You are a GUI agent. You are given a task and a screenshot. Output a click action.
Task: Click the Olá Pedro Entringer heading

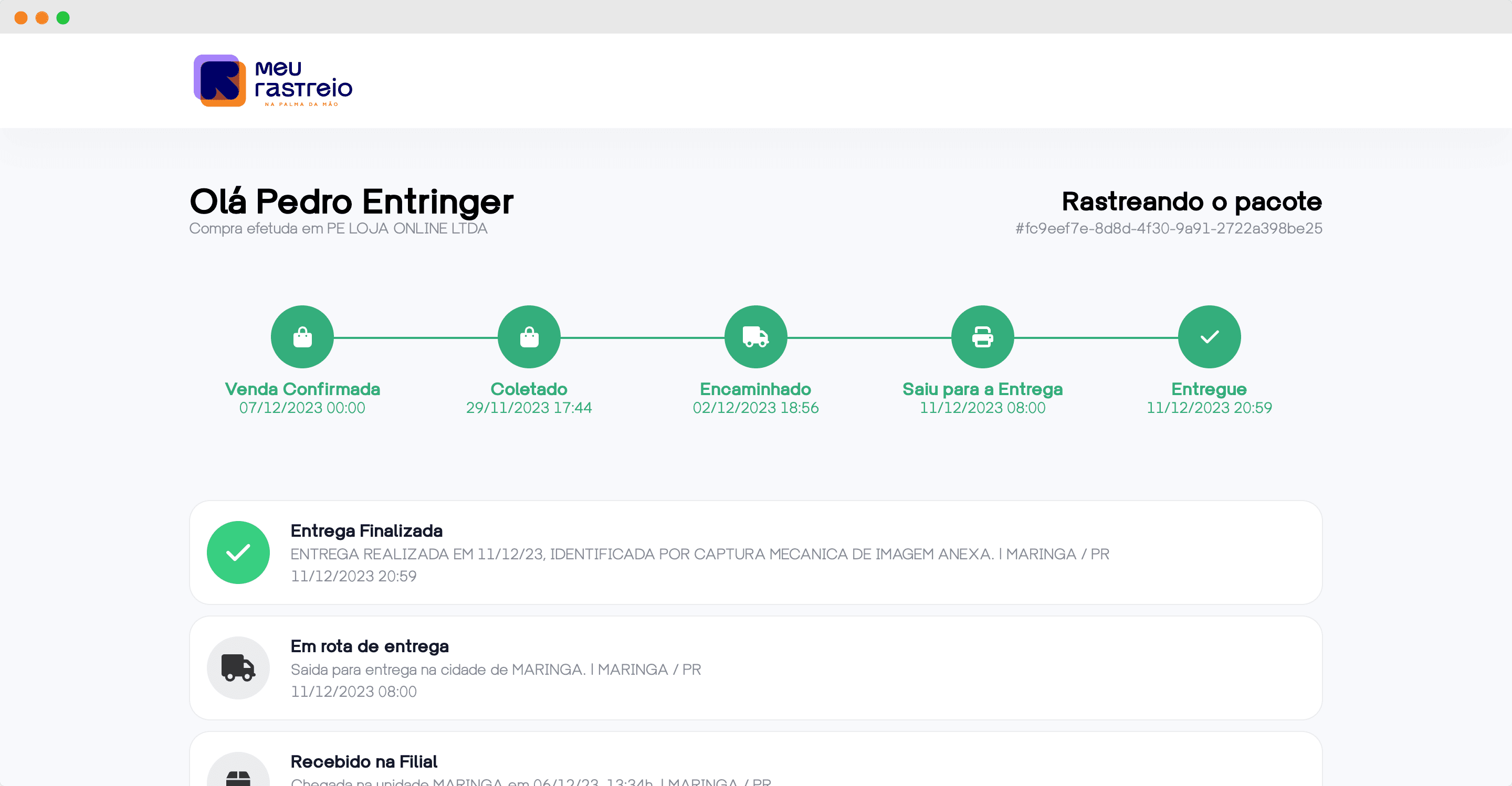click(351, 202)
